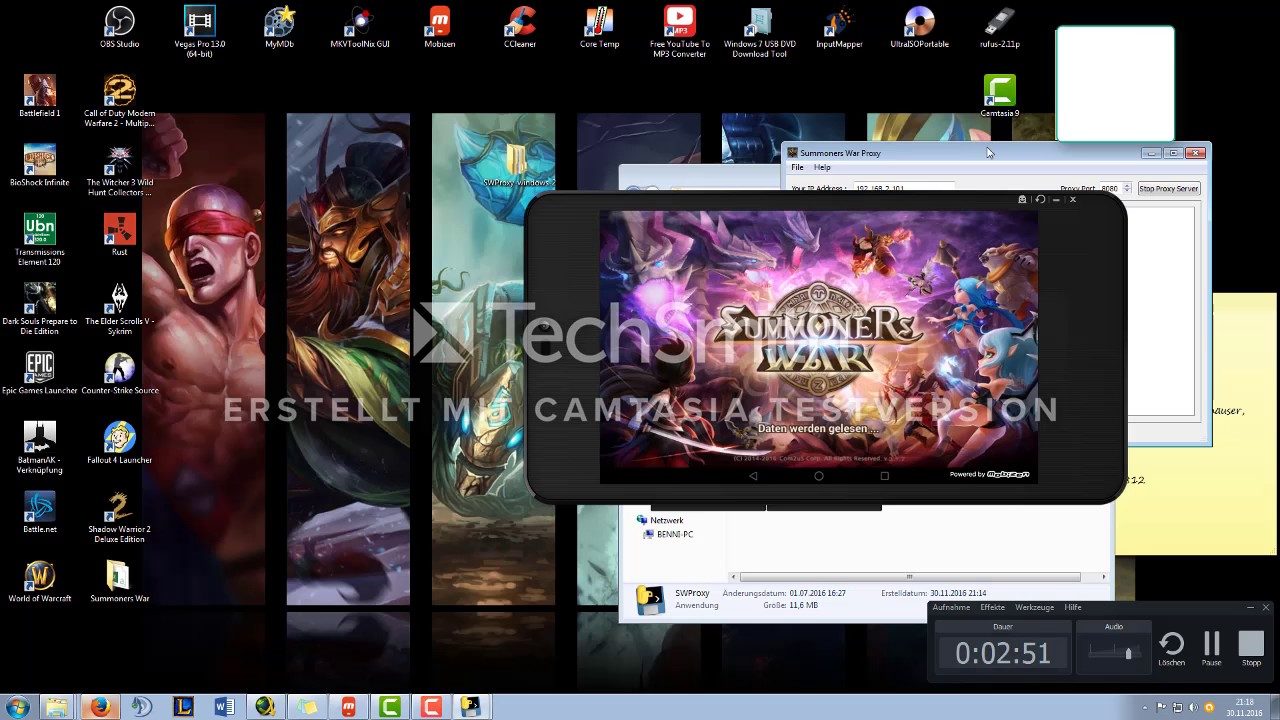1280x720 pixels.
Task: Open Hilfe menu in Camtasia recorder
Action: (x=1073, y=607)
